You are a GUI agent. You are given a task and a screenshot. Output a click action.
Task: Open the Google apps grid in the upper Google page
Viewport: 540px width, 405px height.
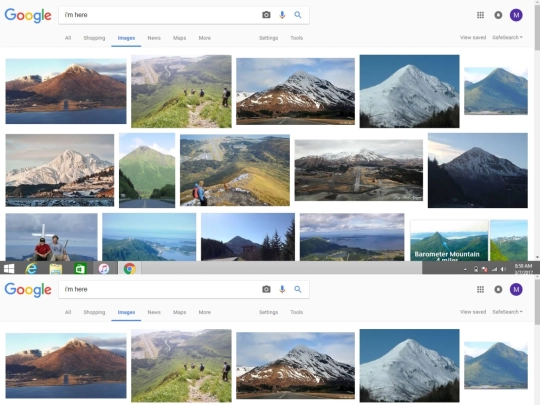coord(480,15)
